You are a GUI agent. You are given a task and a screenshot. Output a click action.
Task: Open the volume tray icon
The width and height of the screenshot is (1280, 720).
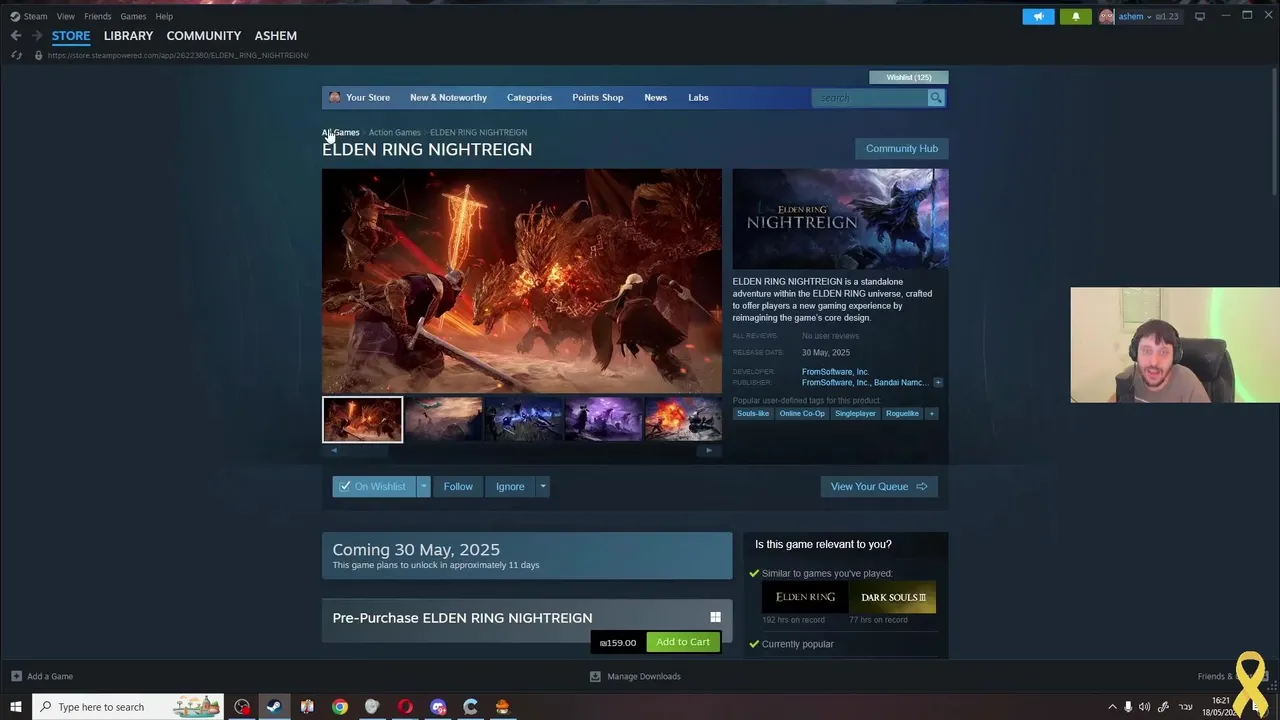[1144, 707]
